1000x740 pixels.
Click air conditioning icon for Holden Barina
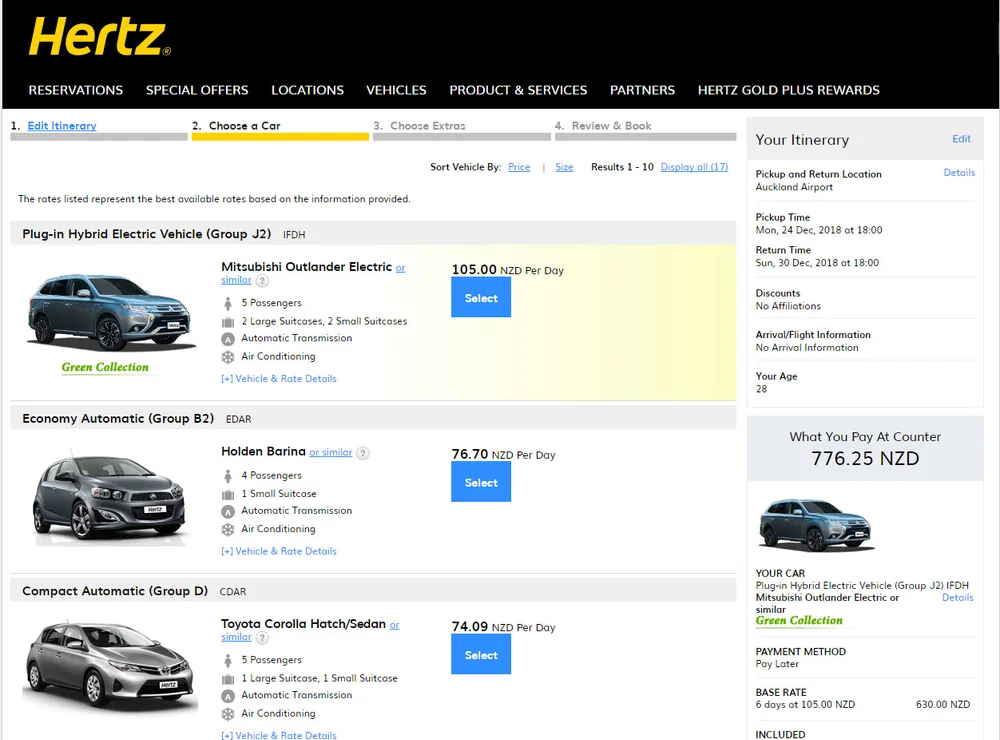pyautogui.click(x=228, y=529)
